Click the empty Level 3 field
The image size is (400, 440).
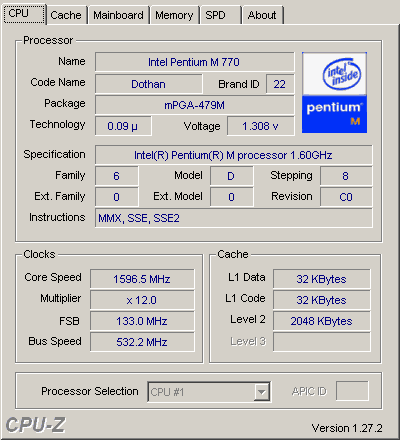tap(322, 342)
